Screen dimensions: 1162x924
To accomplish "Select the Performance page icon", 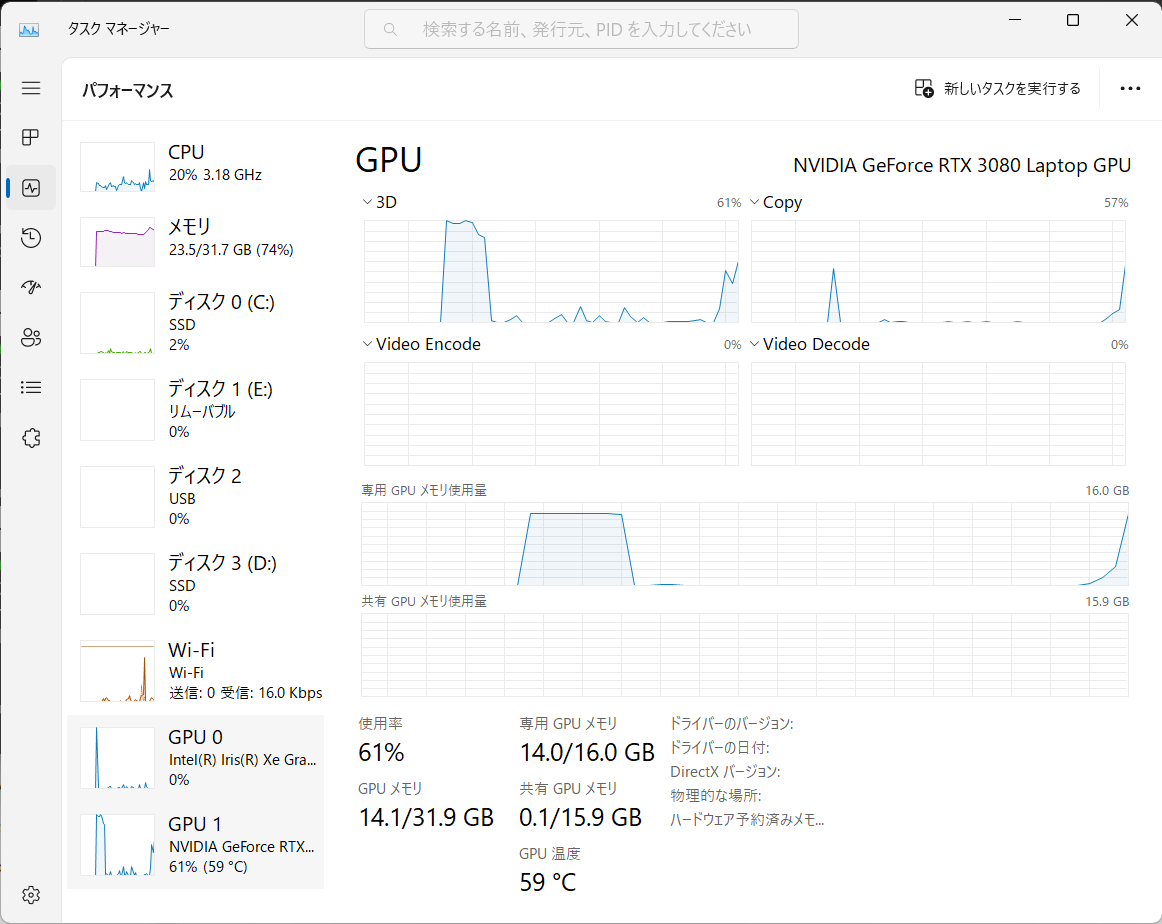I will [x=30, y=187].
